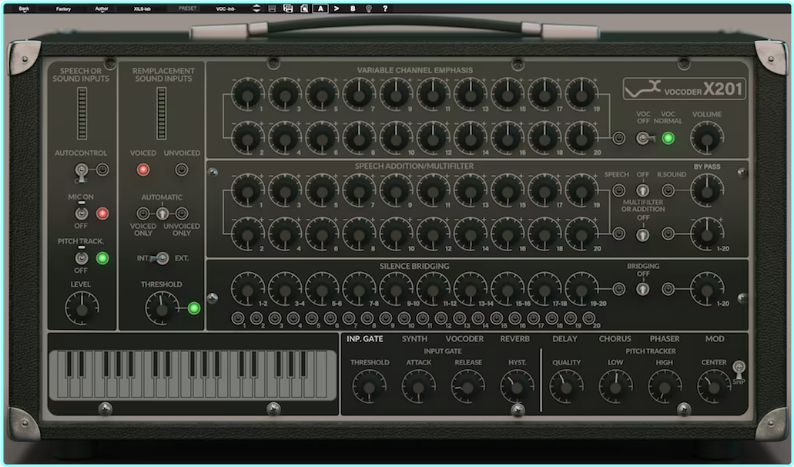Click the green THRESHOLD LED
Screen dimensions: 794x467
pyautogui.click(x=194, y=308)
